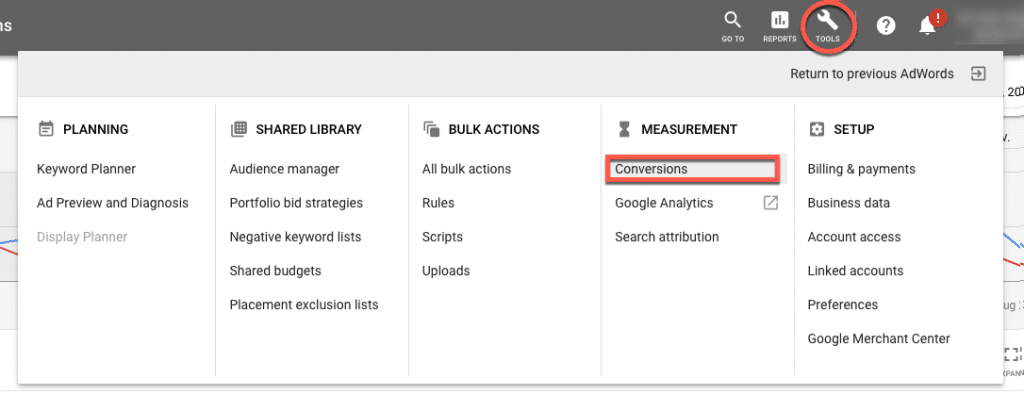Open the Reports chart icon

(780, 20)
